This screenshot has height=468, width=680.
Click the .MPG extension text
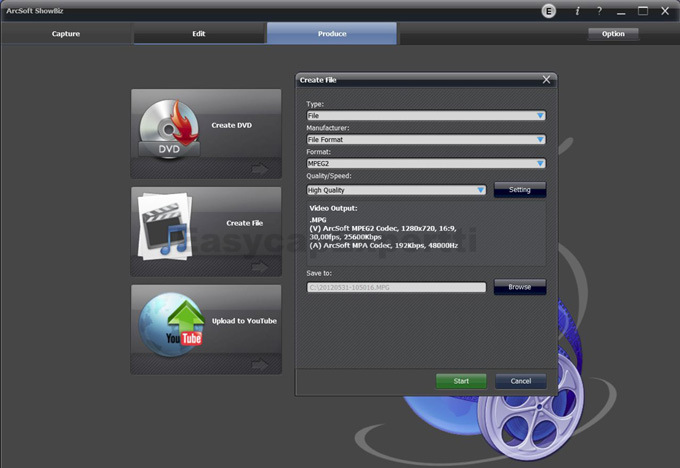[318, 220]
